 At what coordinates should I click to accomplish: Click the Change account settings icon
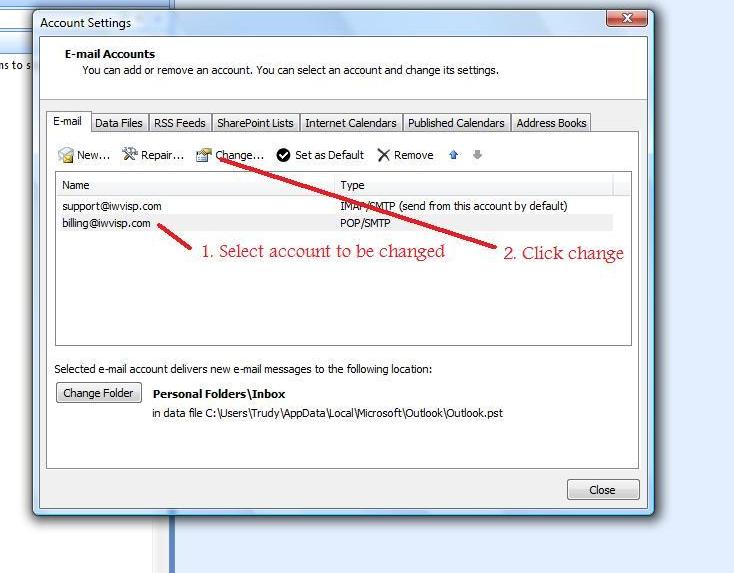click(x=204, y=155)
